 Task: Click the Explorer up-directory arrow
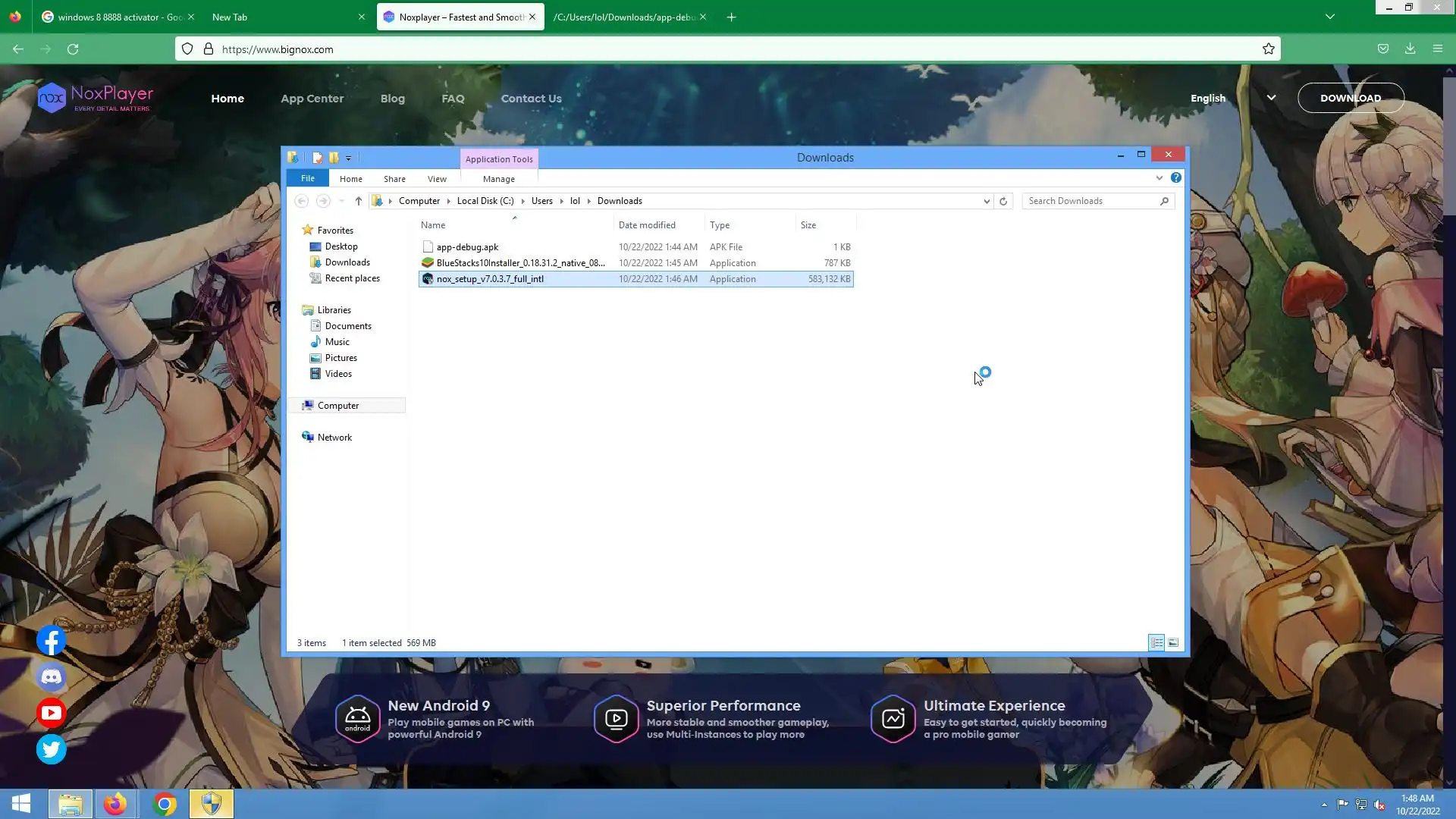click(x=359, y=201)
